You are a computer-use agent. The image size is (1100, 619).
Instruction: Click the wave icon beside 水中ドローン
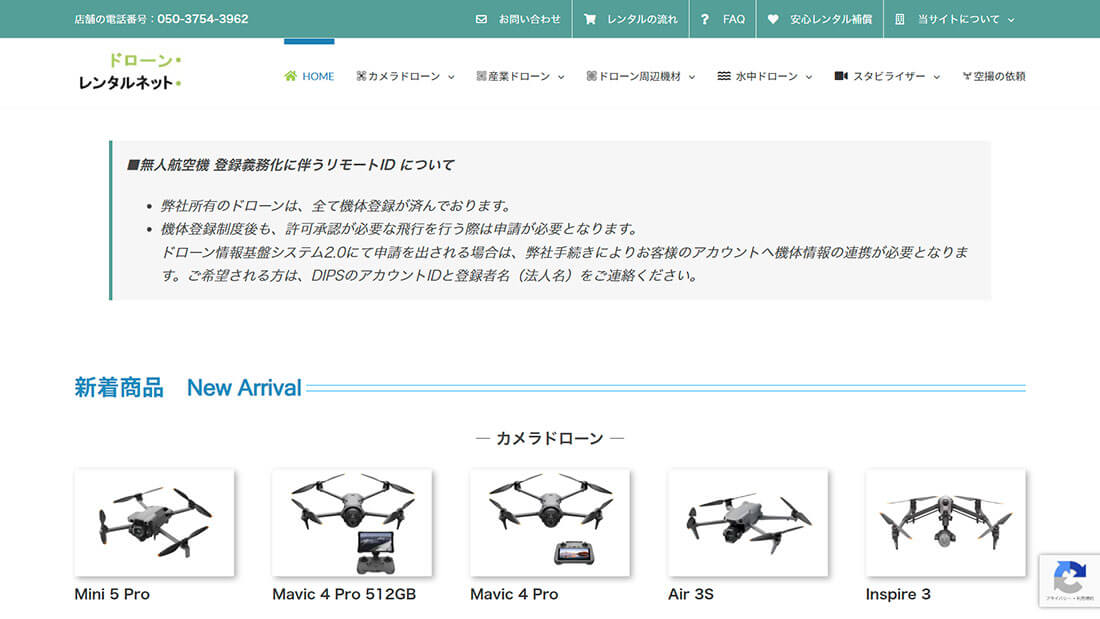724,76
